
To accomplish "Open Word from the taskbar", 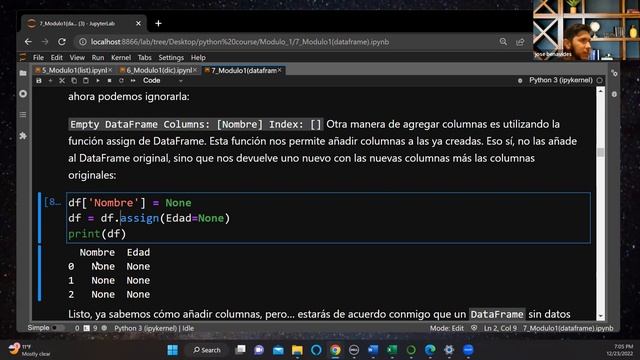I will click(x=373, y=350).
